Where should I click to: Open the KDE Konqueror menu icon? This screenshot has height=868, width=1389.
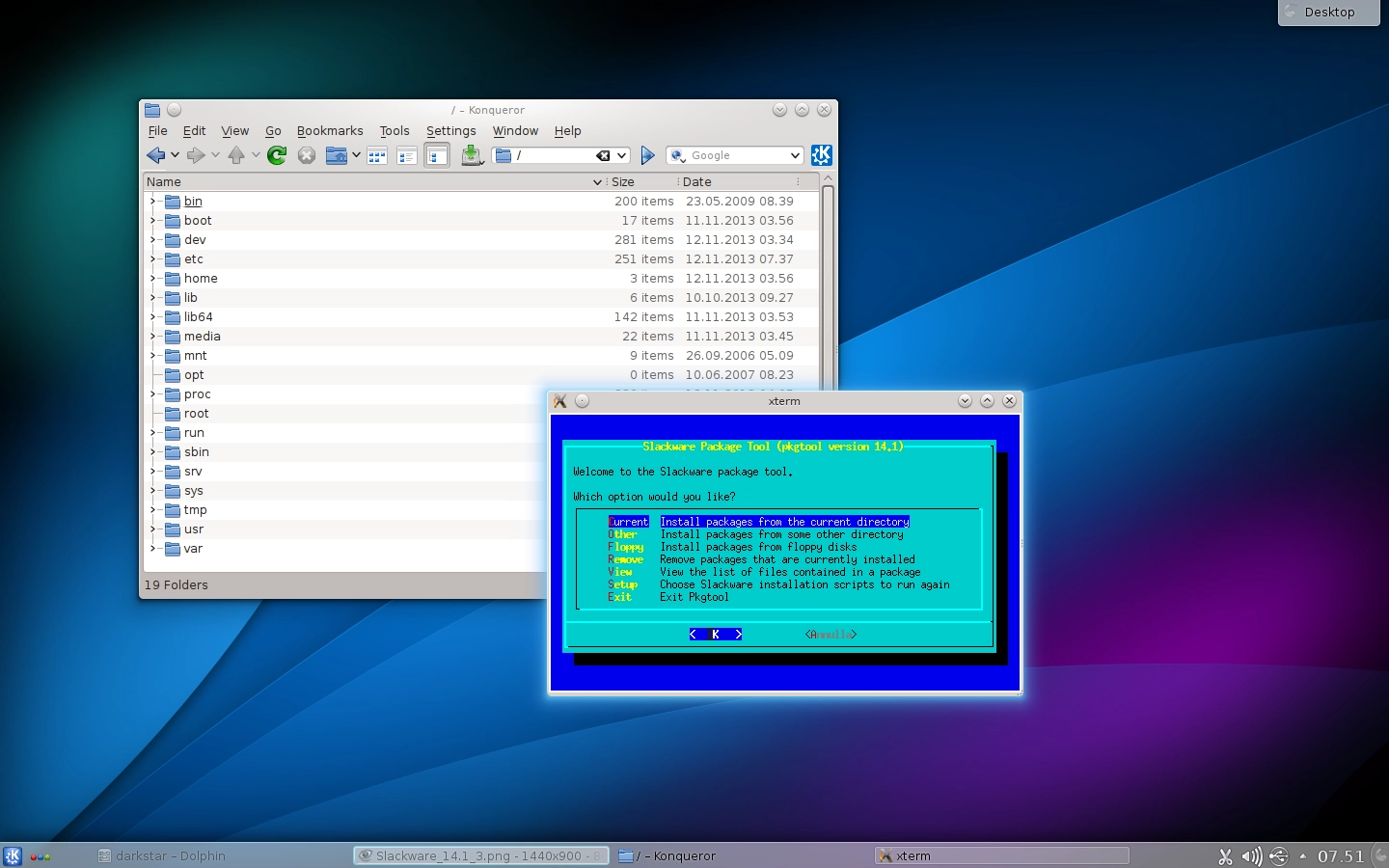coord(821,154)
